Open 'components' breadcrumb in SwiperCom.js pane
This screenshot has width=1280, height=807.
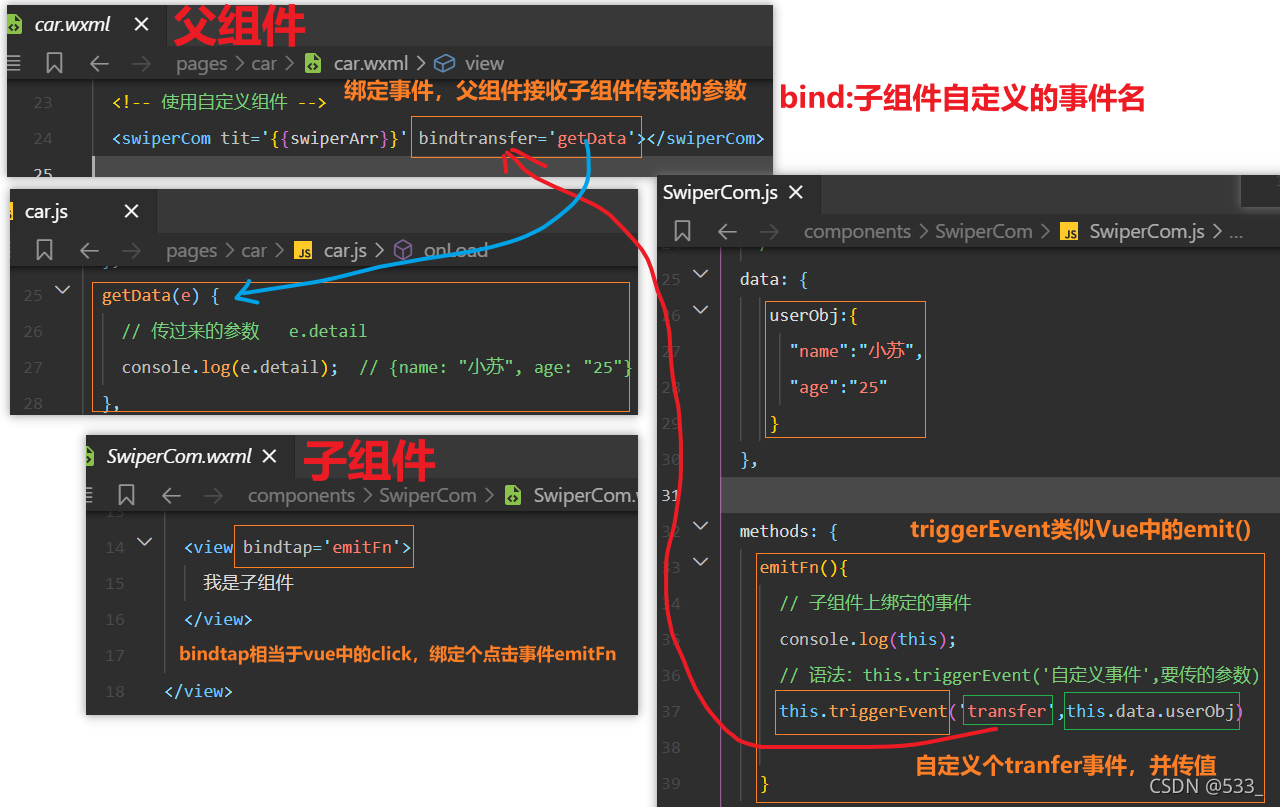(x=857, y=231)
